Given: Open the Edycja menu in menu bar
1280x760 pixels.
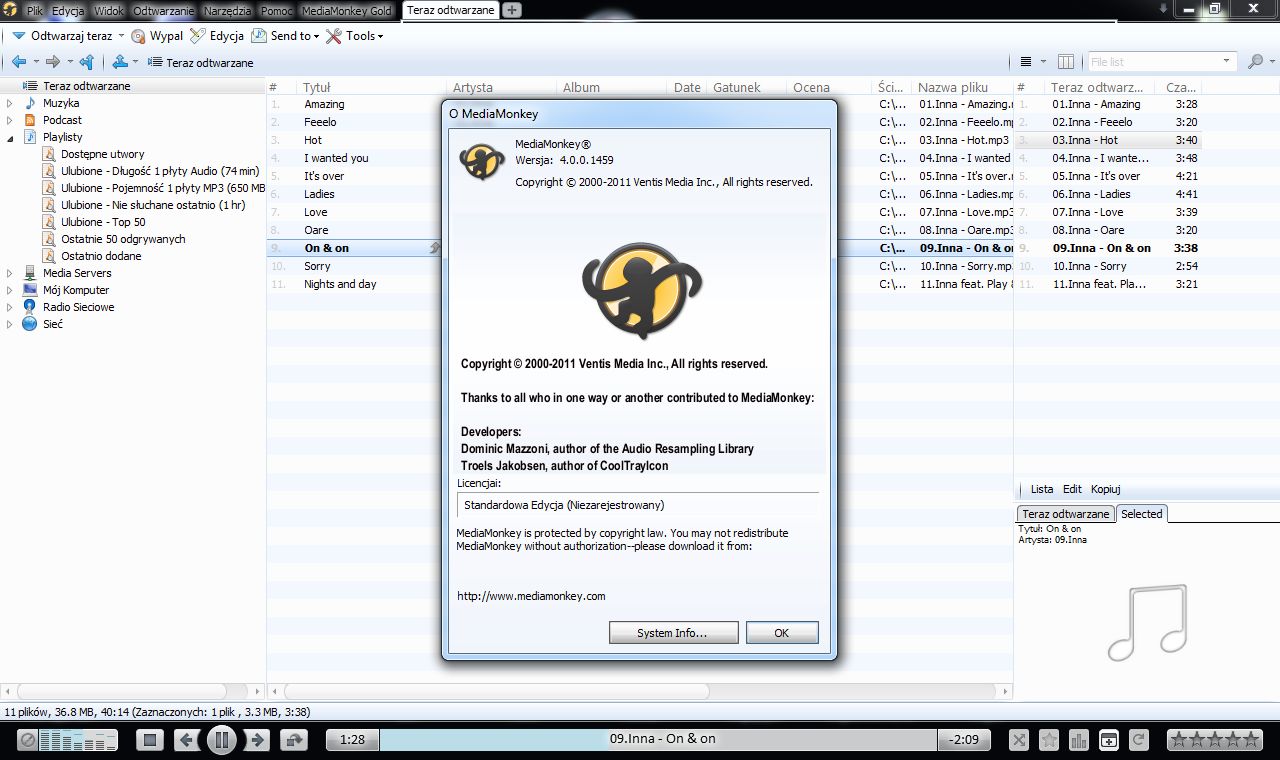Looking at the screenshot, I should point(68,10).
